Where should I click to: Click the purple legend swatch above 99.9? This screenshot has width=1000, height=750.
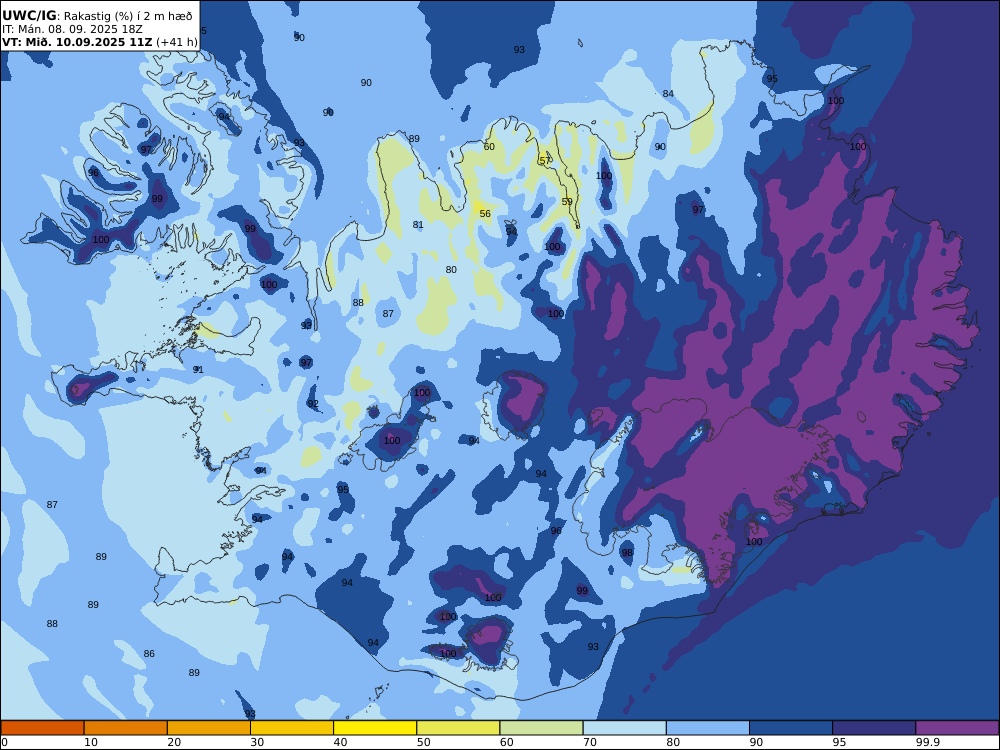957,728
